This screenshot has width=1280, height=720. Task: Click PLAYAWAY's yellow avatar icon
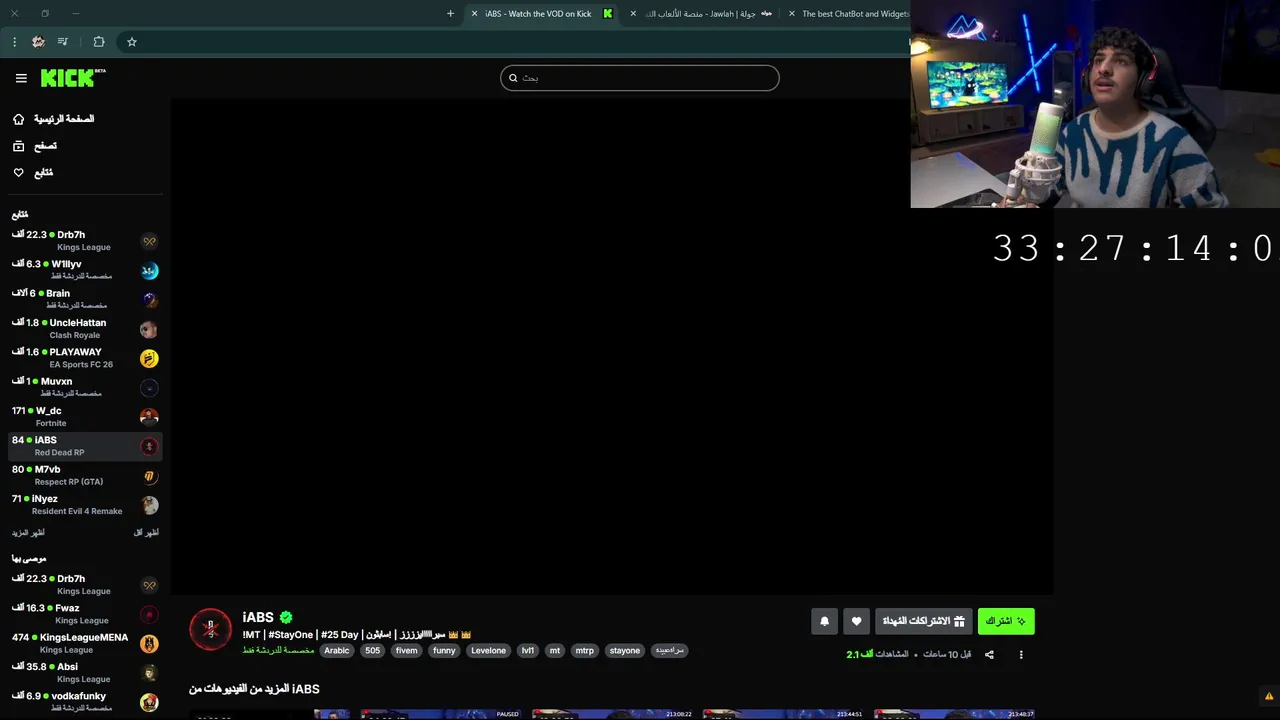(x=149, y=358)
